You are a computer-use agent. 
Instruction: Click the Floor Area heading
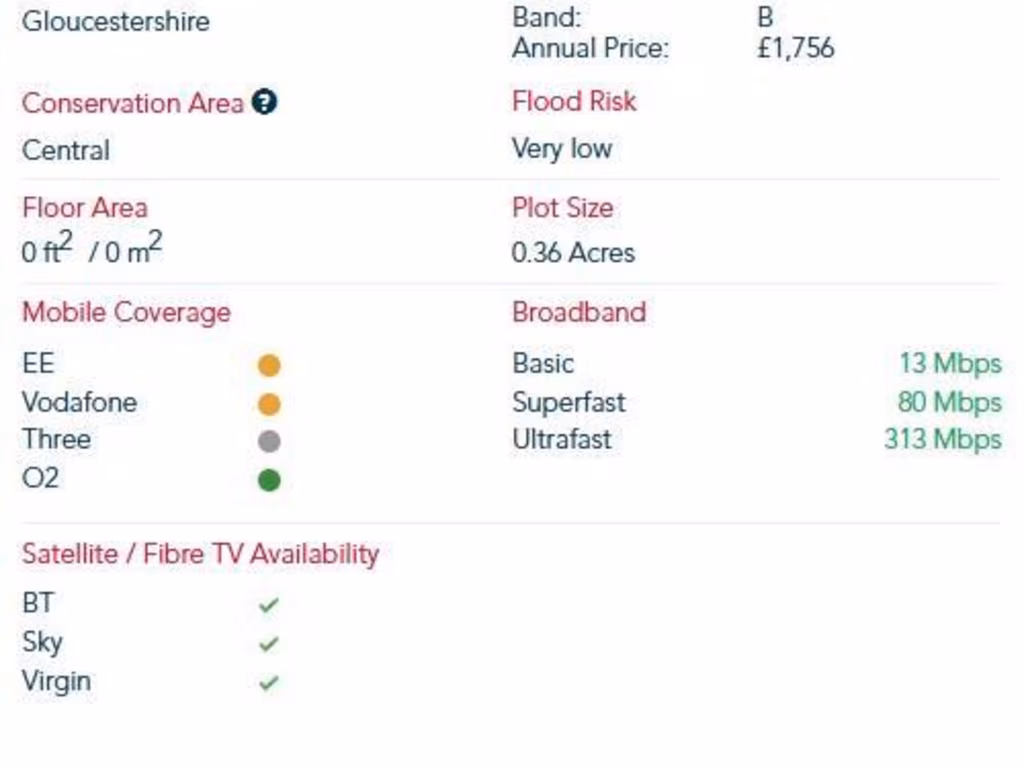pyautogui.click(x=85, y=208)
